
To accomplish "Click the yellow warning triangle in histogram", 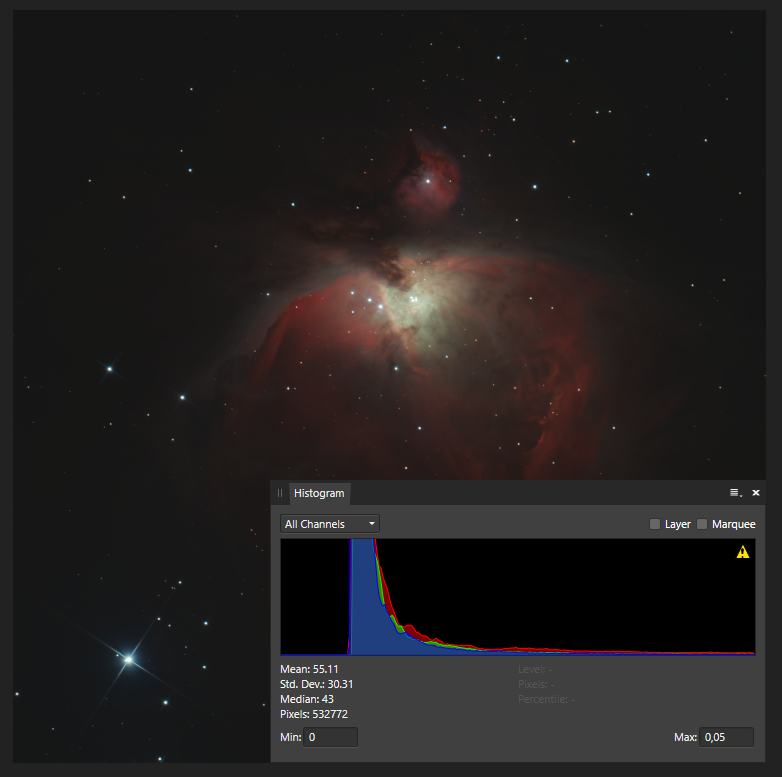I will click(x=743, y=552).
